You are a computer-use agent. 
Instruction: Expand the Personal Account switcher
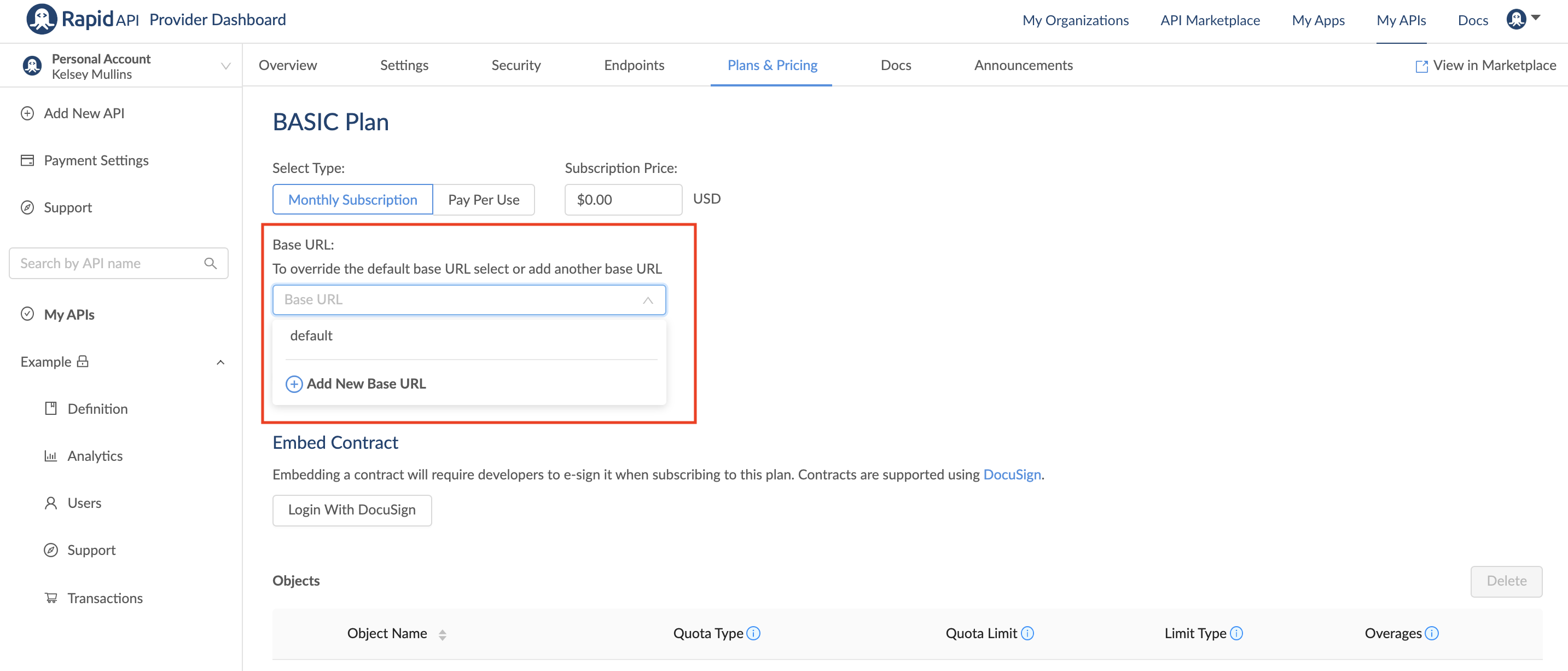(x=225, y=66)
